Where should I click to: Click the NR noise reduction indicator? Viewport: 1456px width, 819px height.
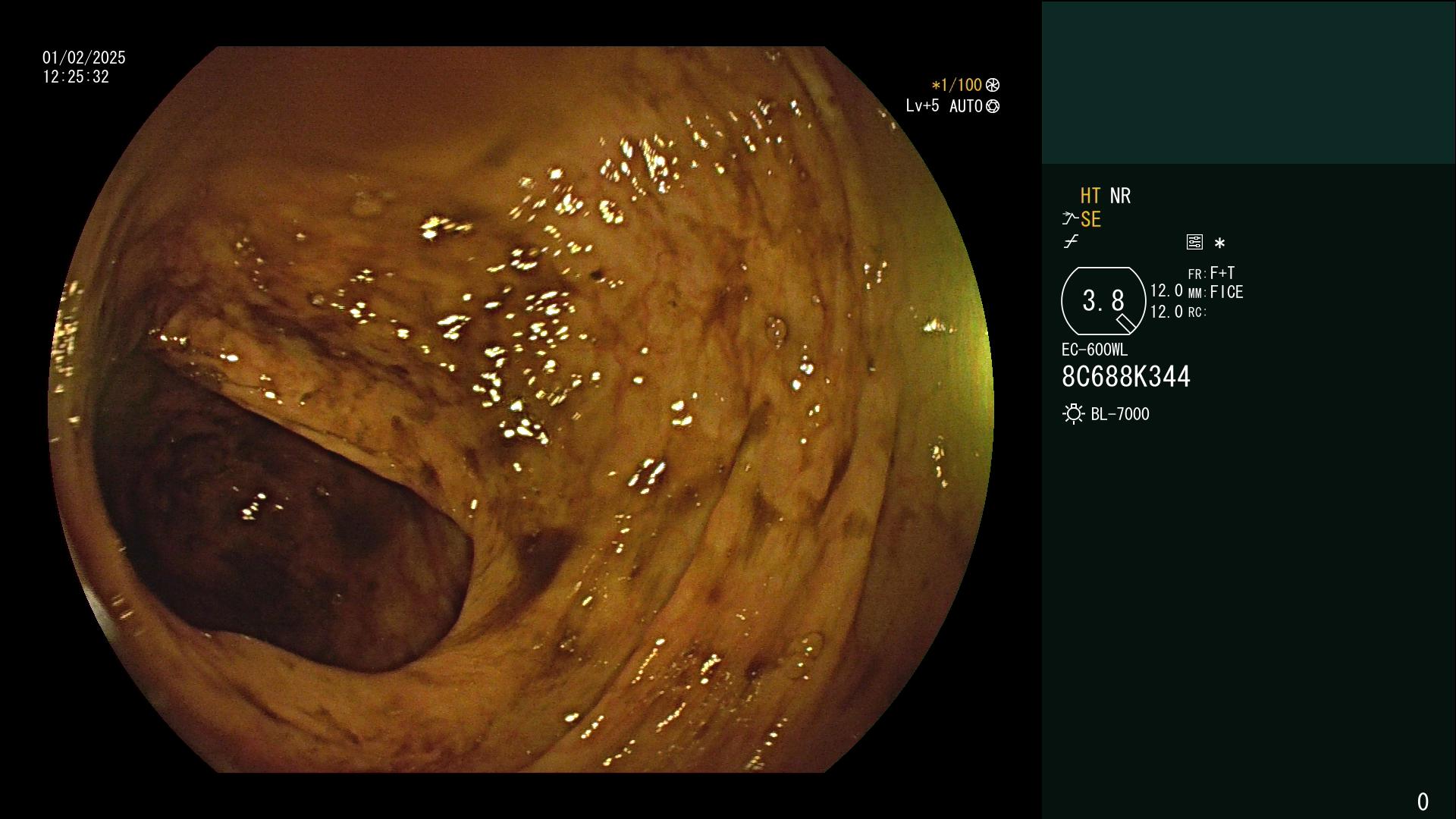1120,196
